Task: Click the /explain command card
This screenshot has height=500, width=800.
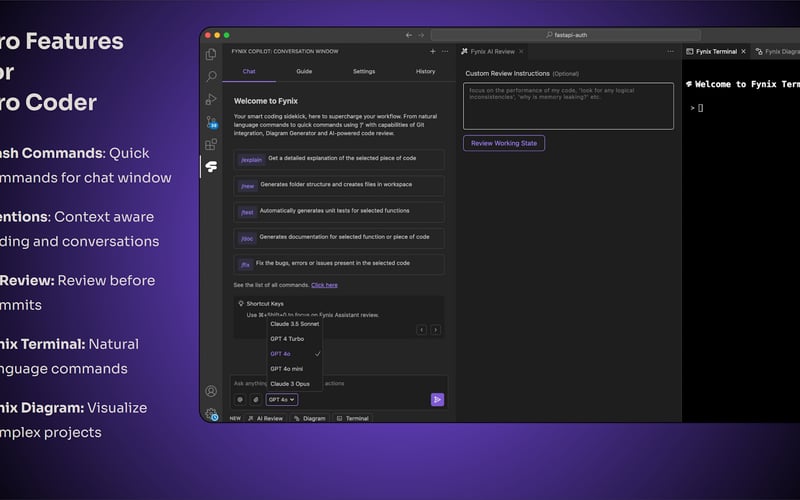Action: point(339,160)
